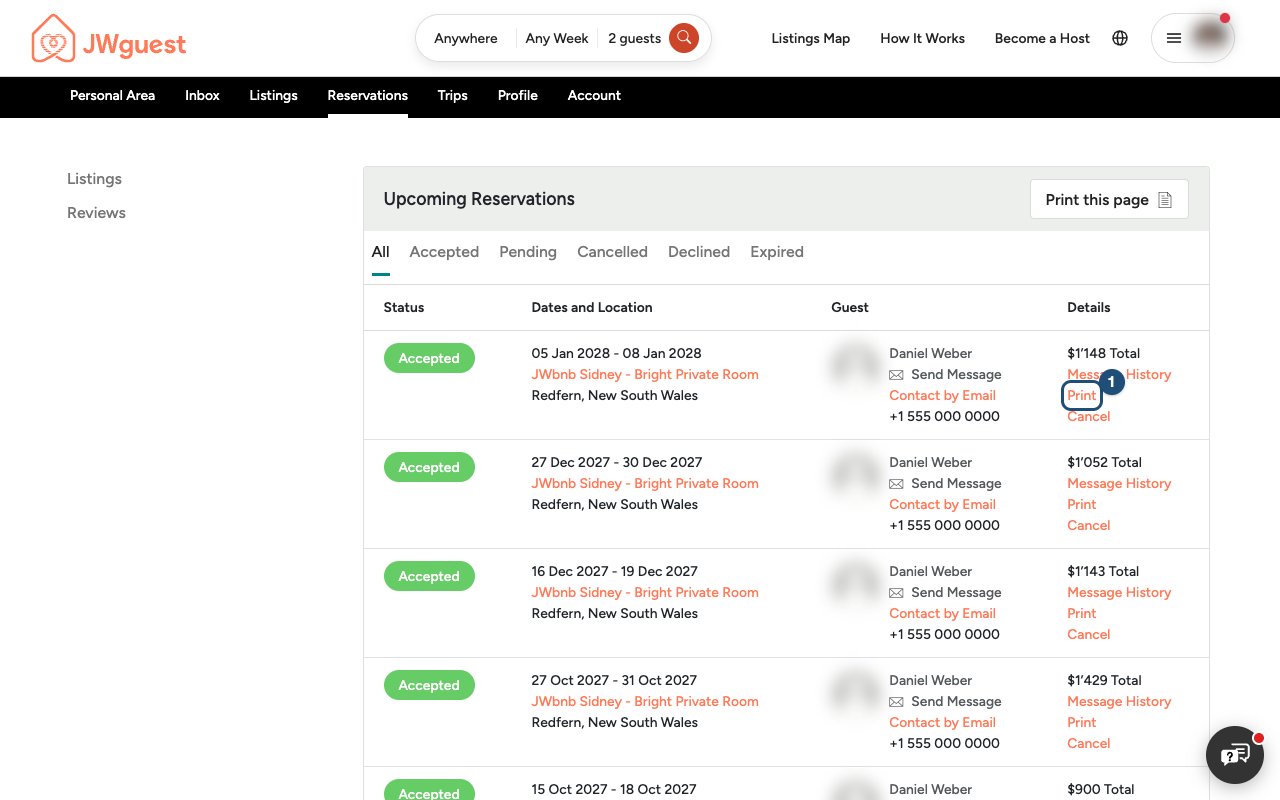Click Accepted status badge for 27 Oct 2027

click(x=429, y=686)
